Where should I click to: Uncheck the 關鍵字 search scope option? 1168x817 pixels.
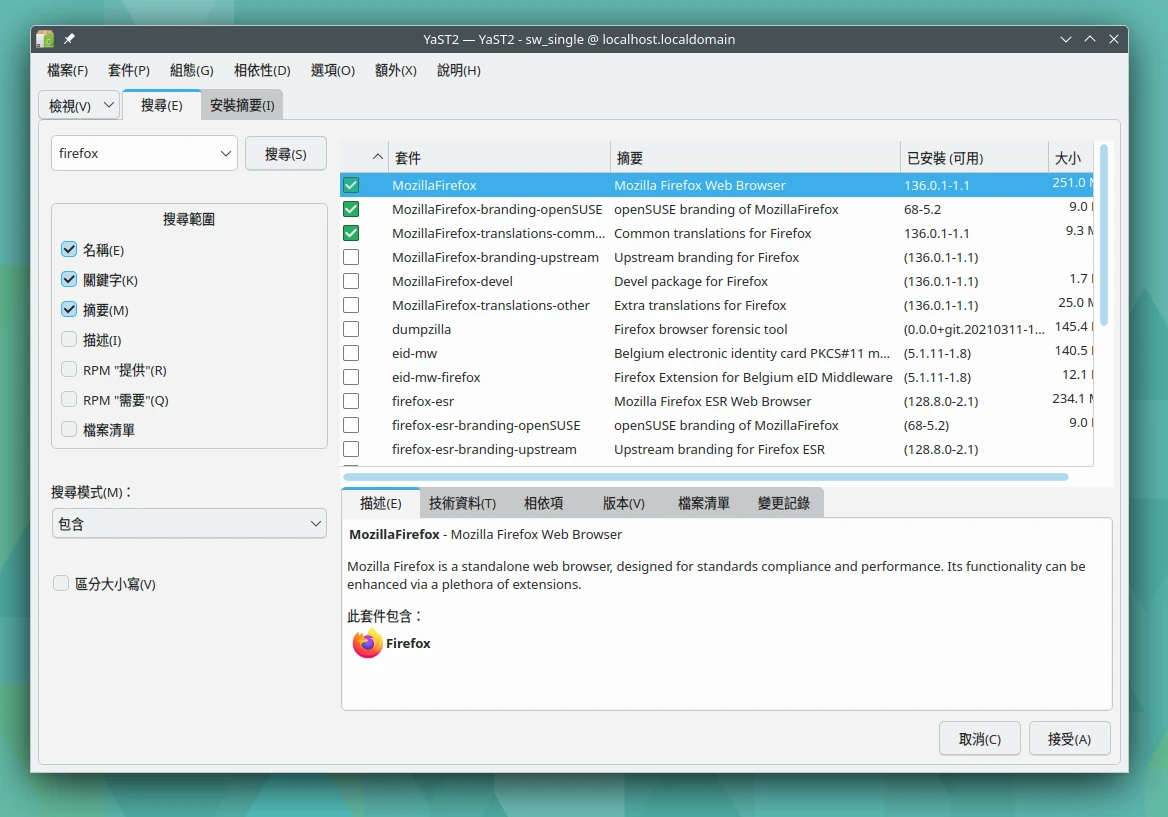69,280
